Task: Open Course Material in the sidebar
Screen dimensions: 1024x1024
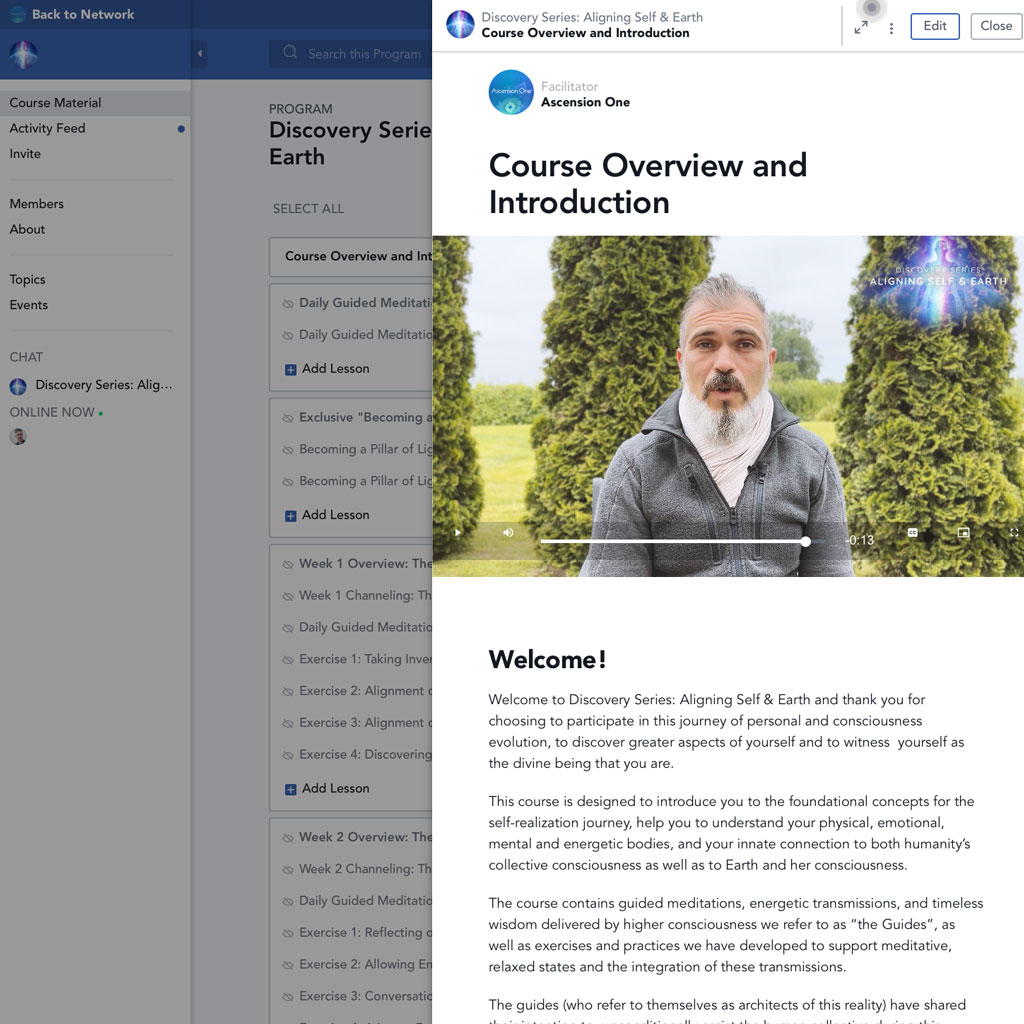Action: point(95,103)
